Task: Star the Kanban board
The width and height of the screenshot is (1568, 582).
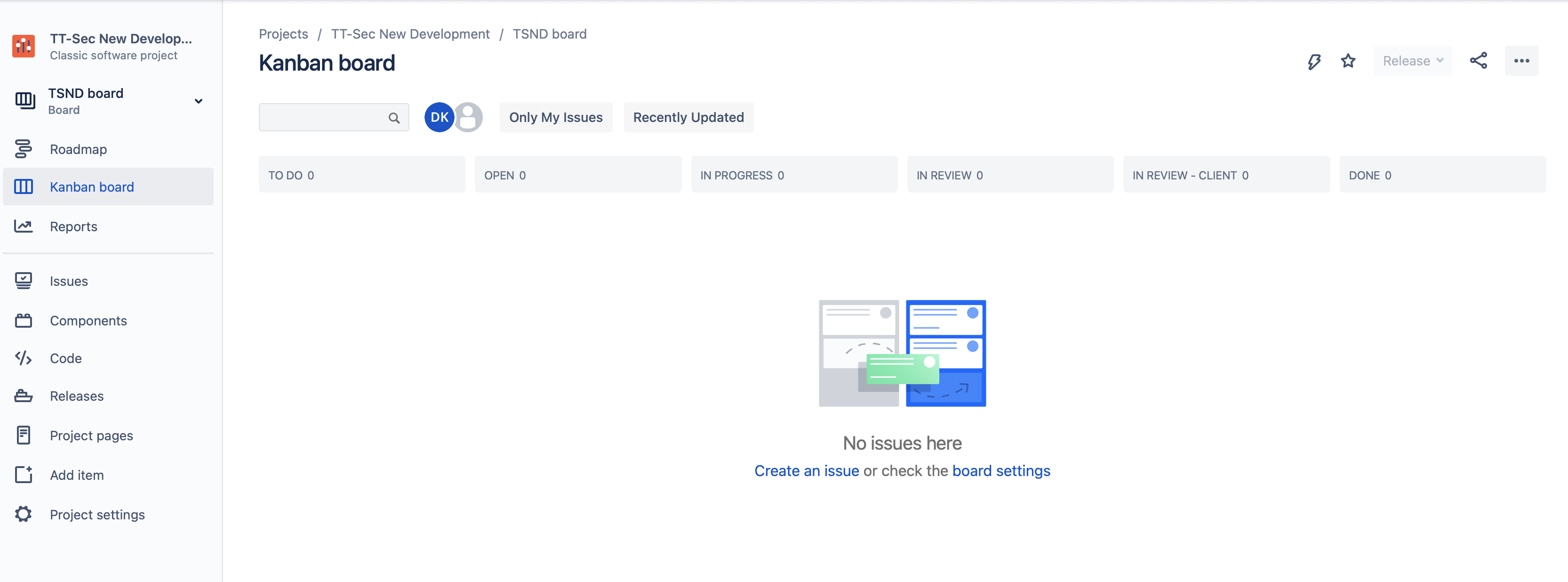Action: point(1348,60)
